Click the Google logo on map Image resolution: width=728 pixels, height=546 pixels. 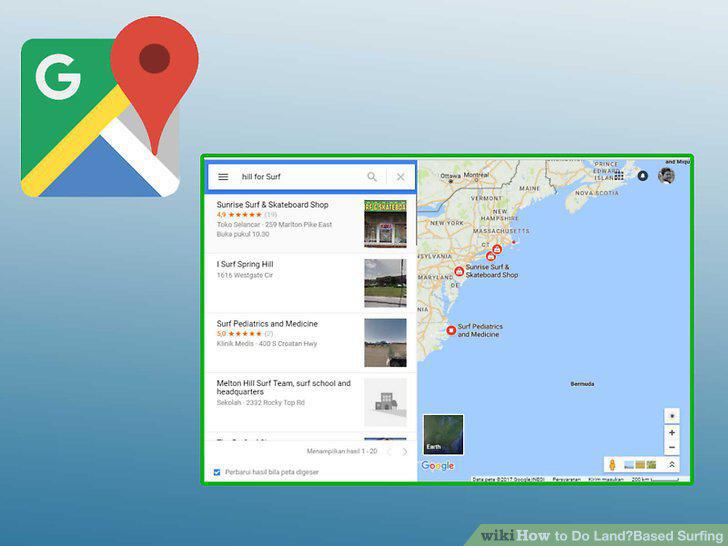coord(438,466)
